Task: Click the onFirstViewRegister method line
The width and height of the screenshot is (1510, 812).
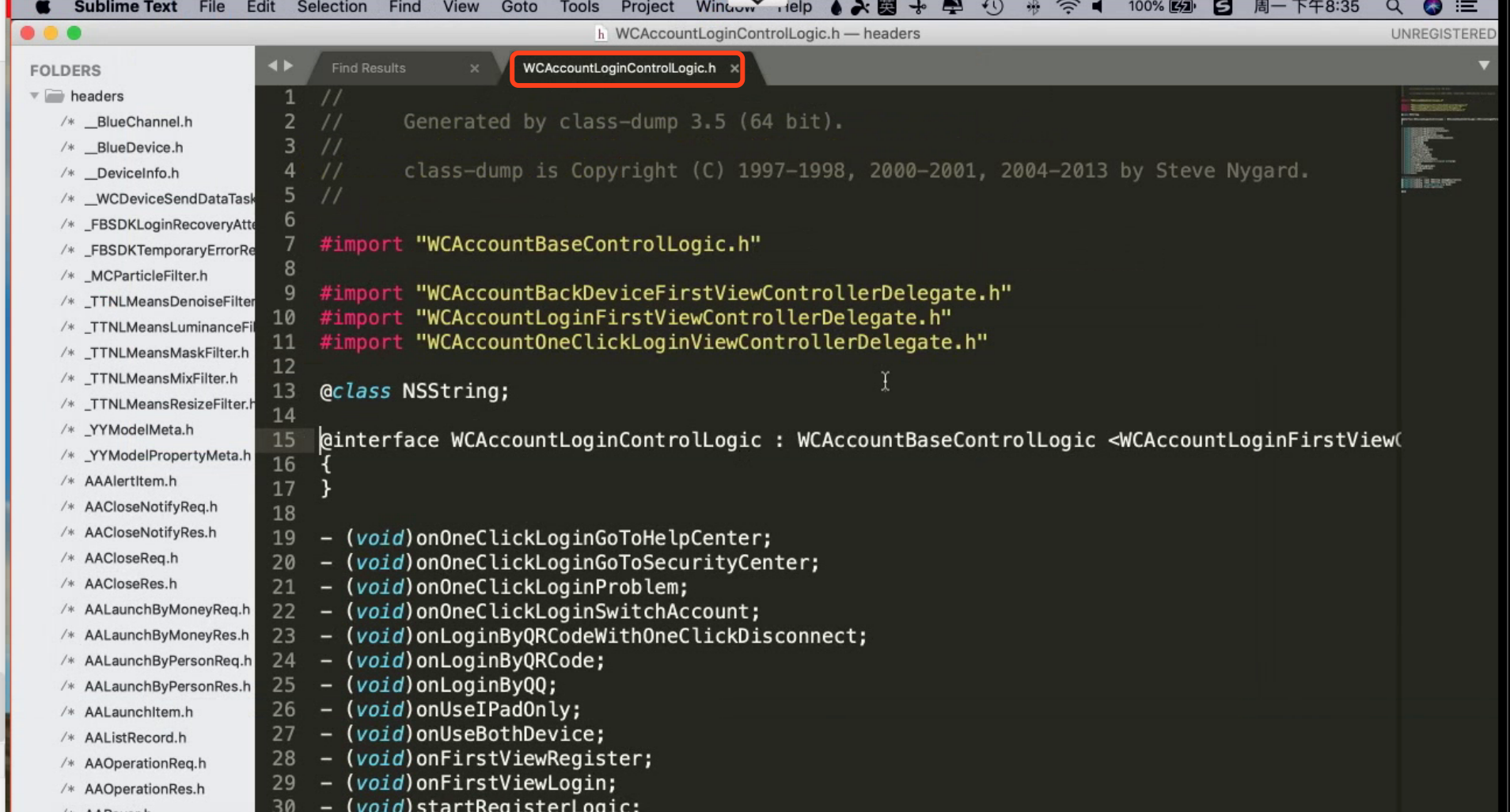Action: coord(486,759)
